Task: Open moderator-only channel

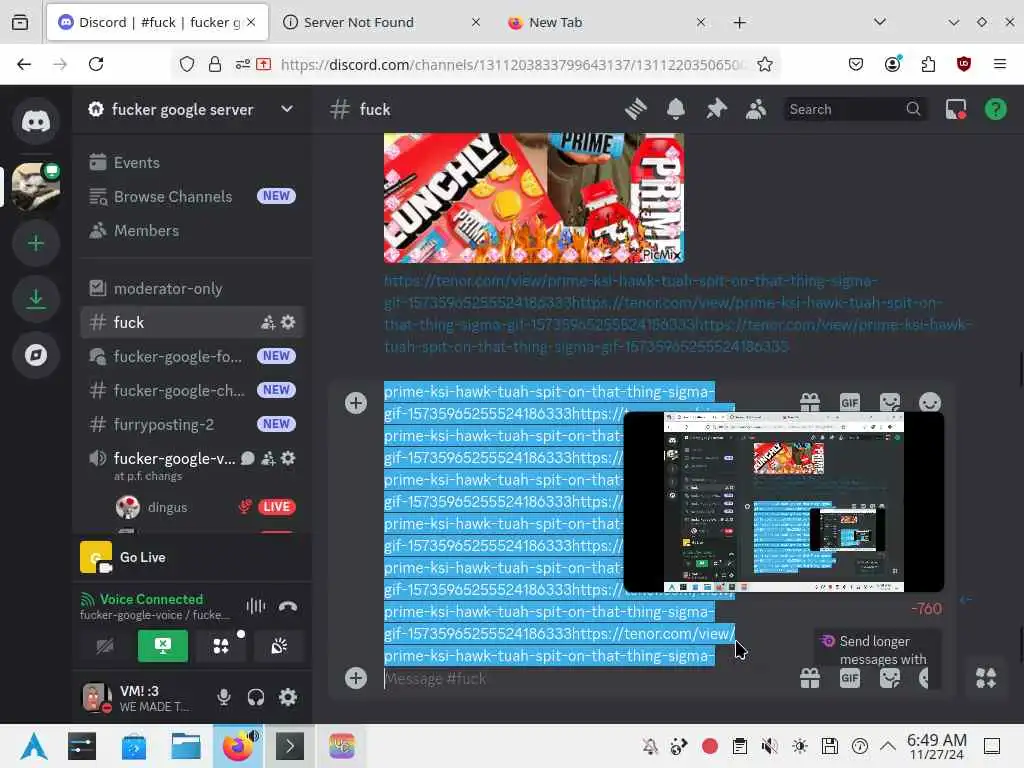Action: click(193, 289)
